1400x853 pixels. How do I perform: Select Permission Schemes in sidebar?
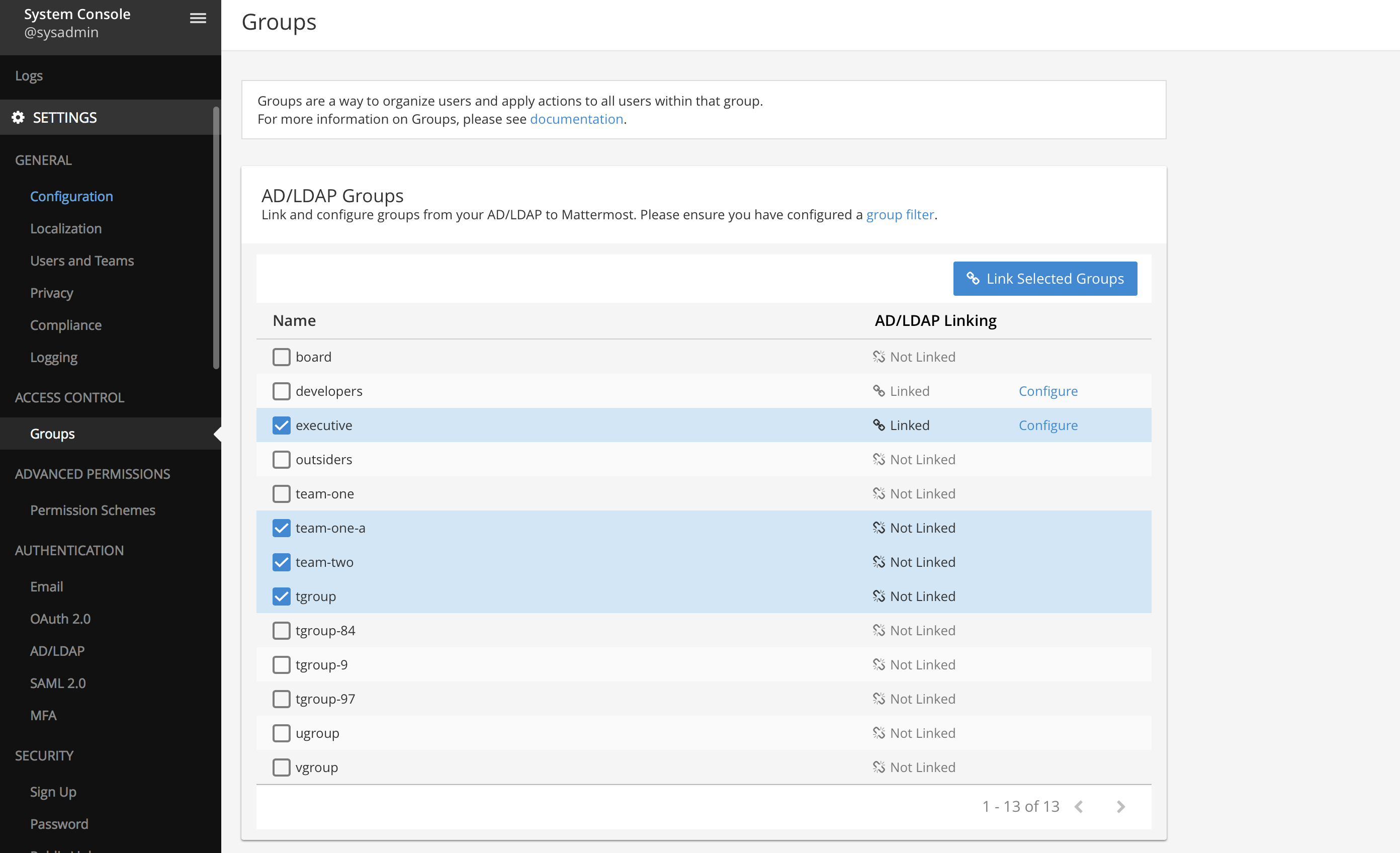[x=93, y=510]
